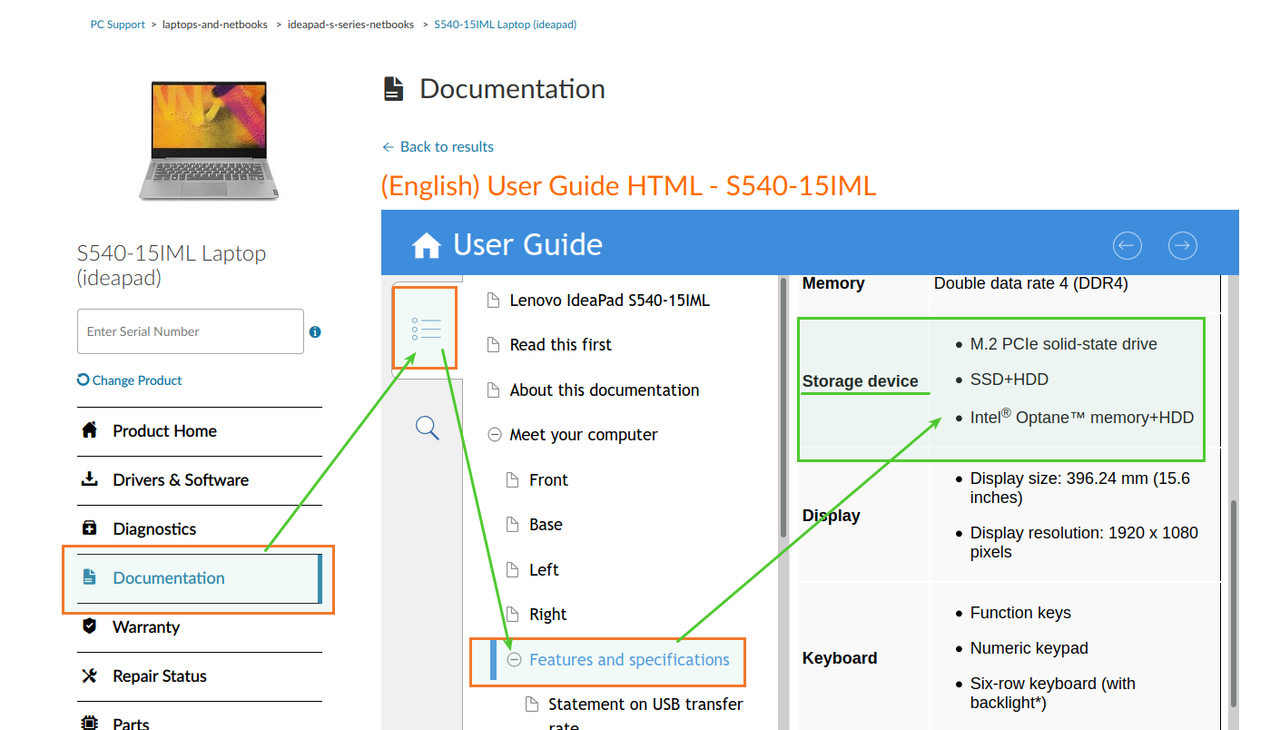
Task: Click M.2 PCIe solid-state drive text
Action: [1064, 344]
